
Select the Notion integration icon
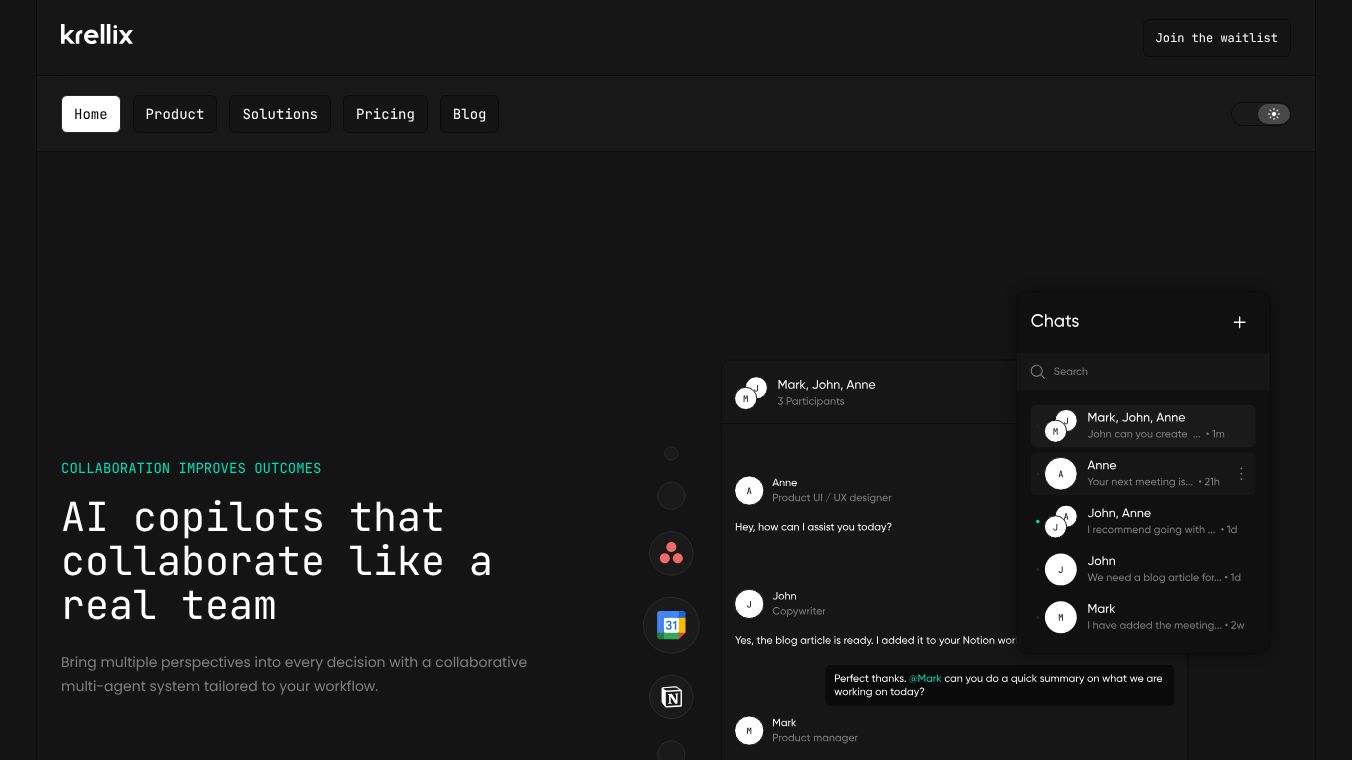[x=671, y=697]
